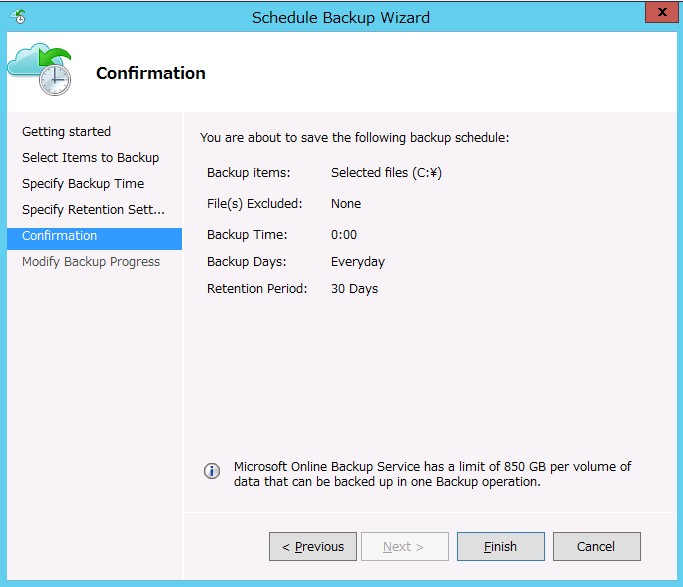This screenshot has height=587, width=683.
Task: Click the wizard icon in the title bar
Action: [x=17, y=17]
